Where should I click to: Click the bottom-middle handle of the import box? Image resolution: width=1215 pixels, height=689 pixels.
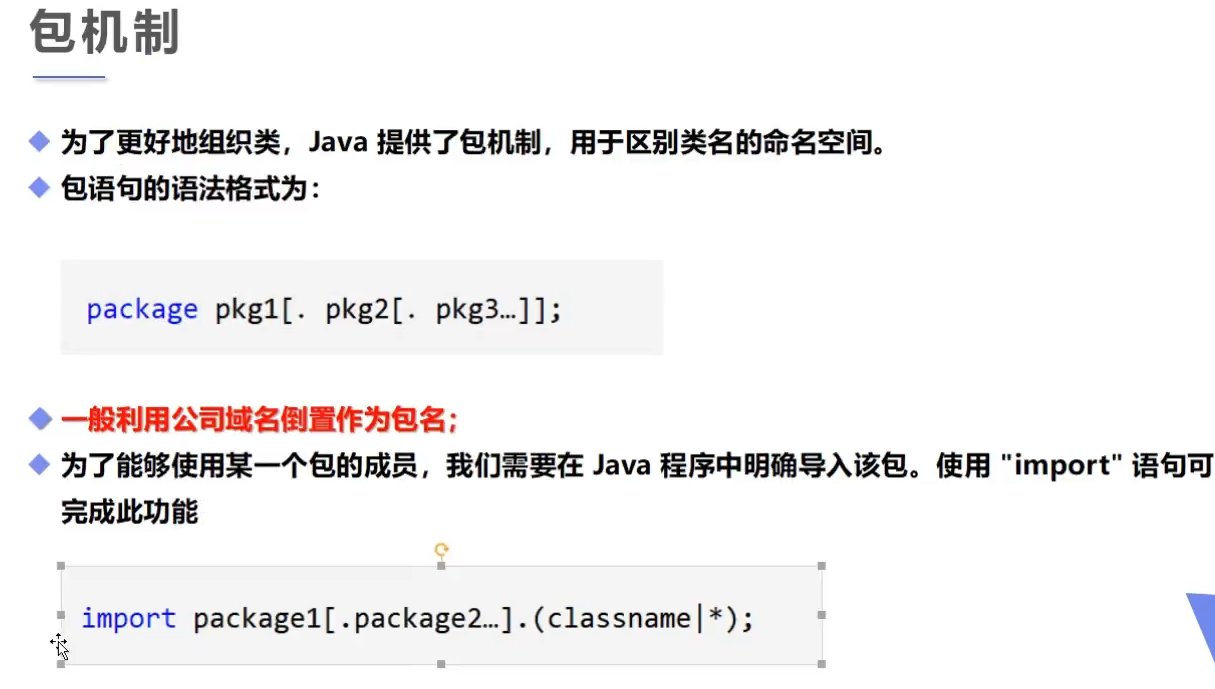coord(441,664)
